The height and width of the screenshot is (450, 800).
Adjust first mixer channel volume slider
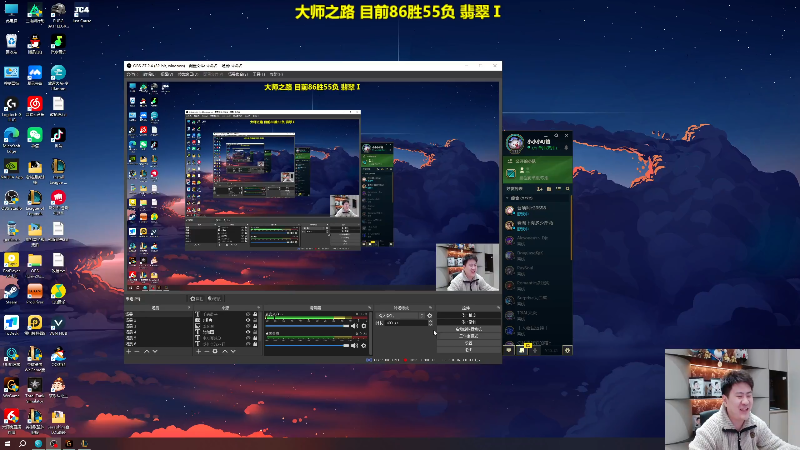click(307, 326)
